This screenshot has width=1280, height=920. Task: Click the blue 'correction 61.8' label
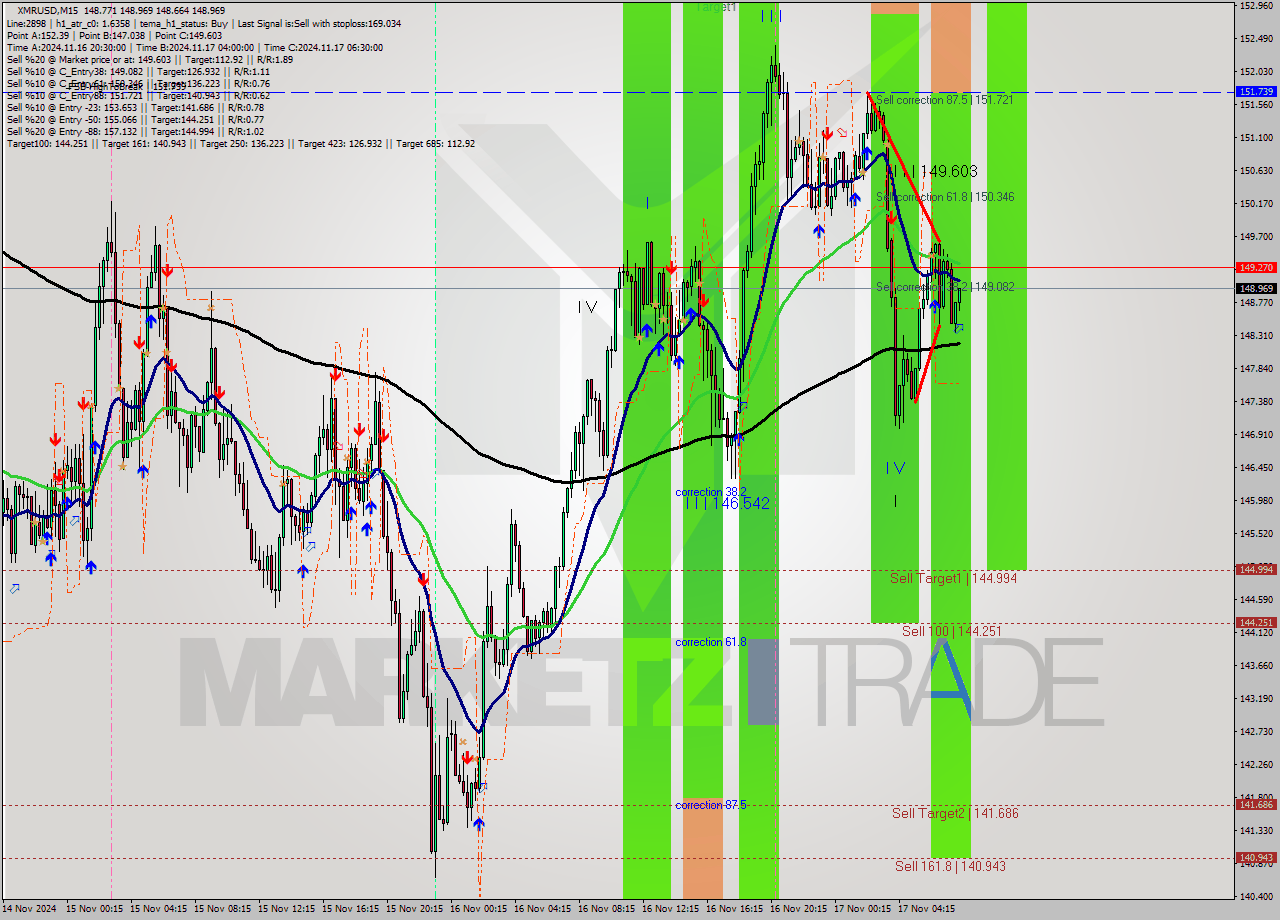[x=710, y=642]
